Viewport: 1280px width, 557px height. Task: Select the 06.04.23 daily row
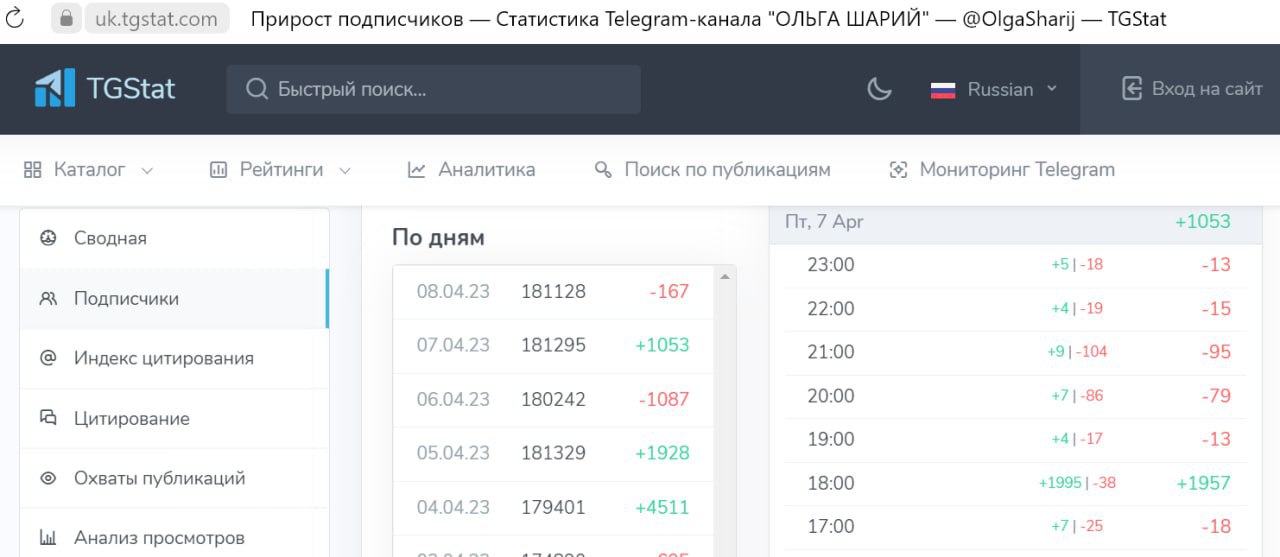[553, 400]
